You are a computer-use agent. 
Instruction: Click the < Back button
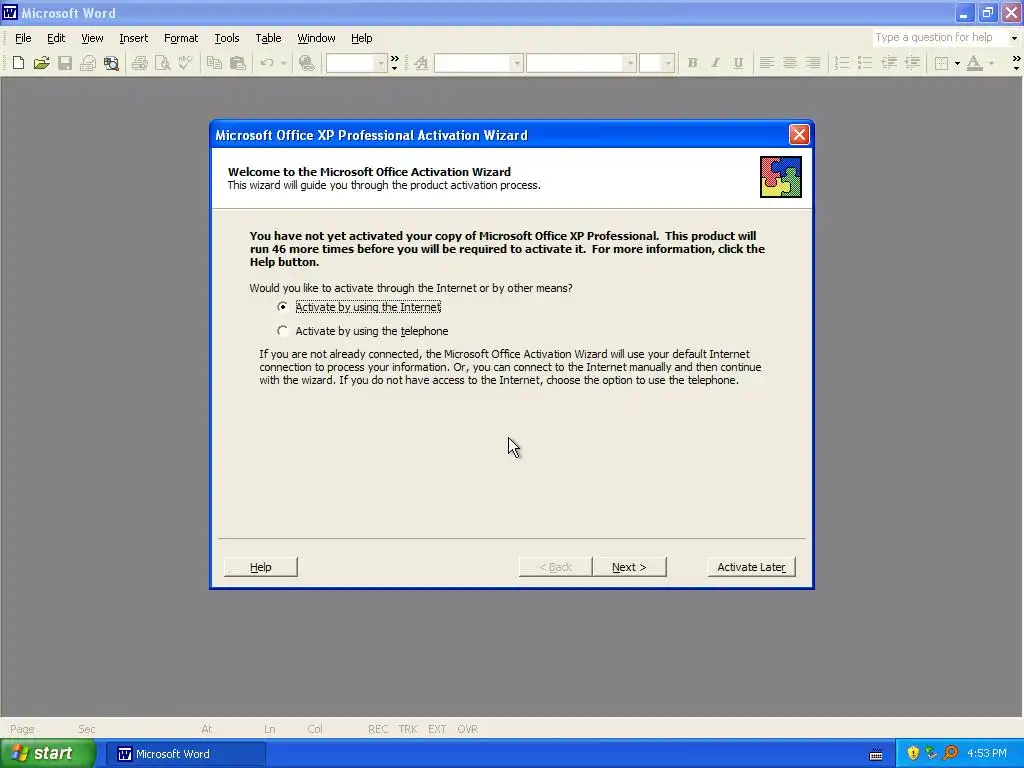point(555,567)
